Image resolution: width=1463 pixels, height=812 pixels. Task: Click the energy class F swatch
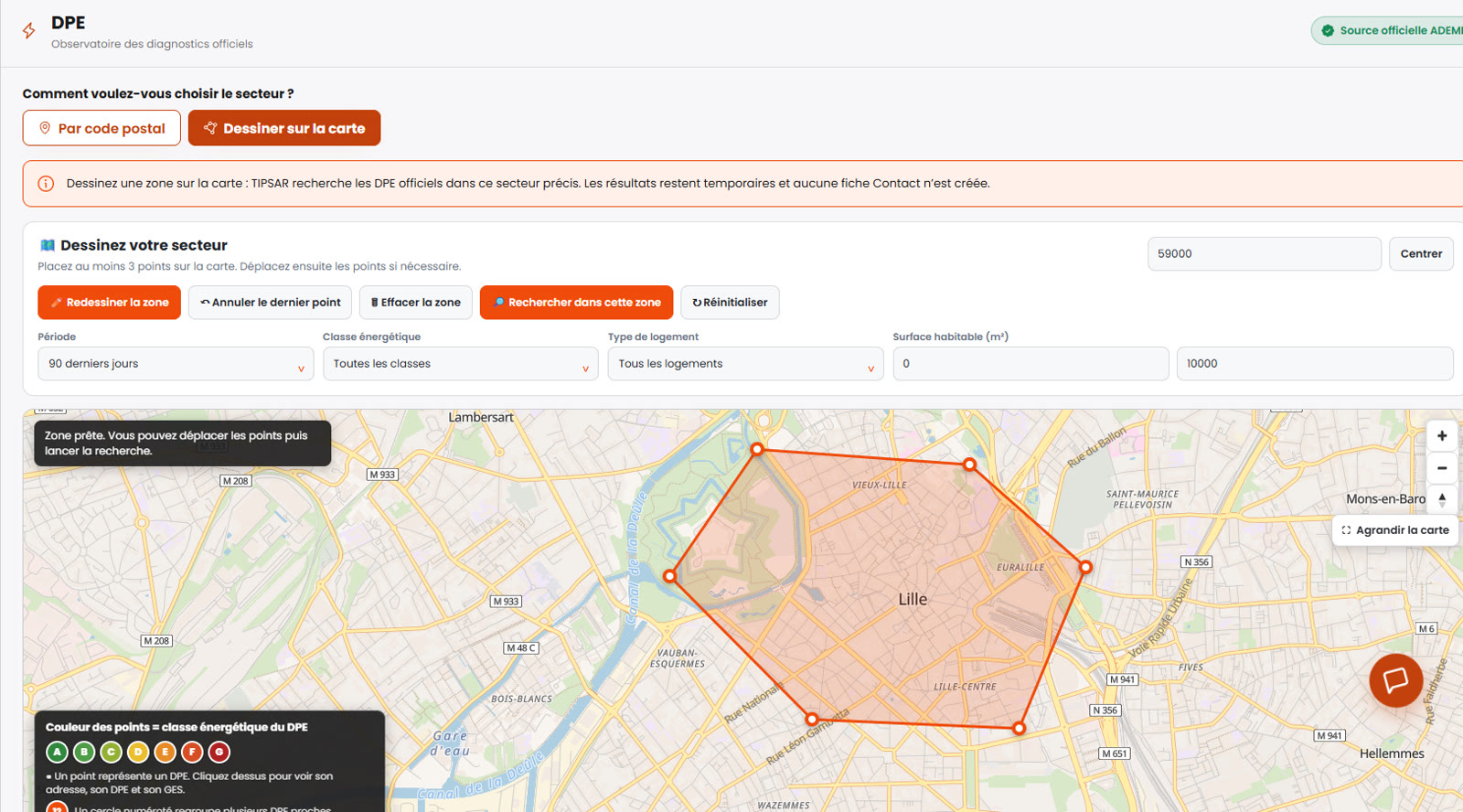(192, 752)
